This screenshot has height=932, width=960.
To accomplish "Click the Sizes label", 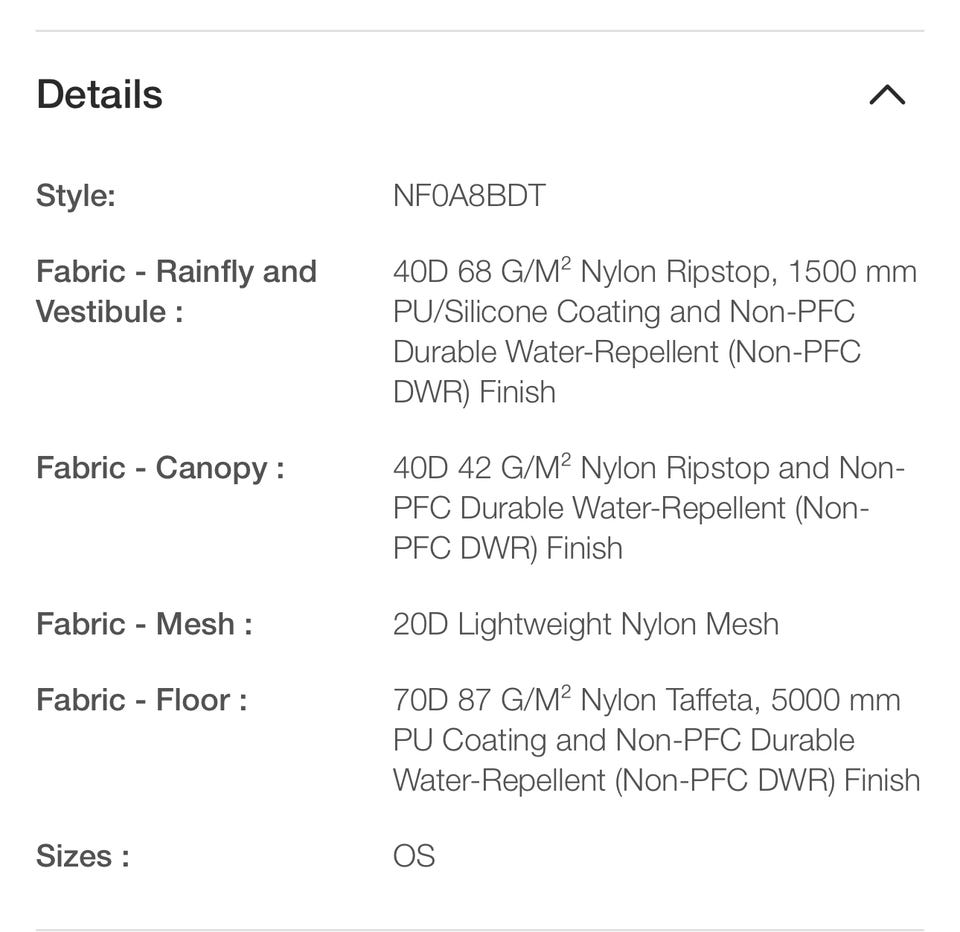I will tap(82, 856).
